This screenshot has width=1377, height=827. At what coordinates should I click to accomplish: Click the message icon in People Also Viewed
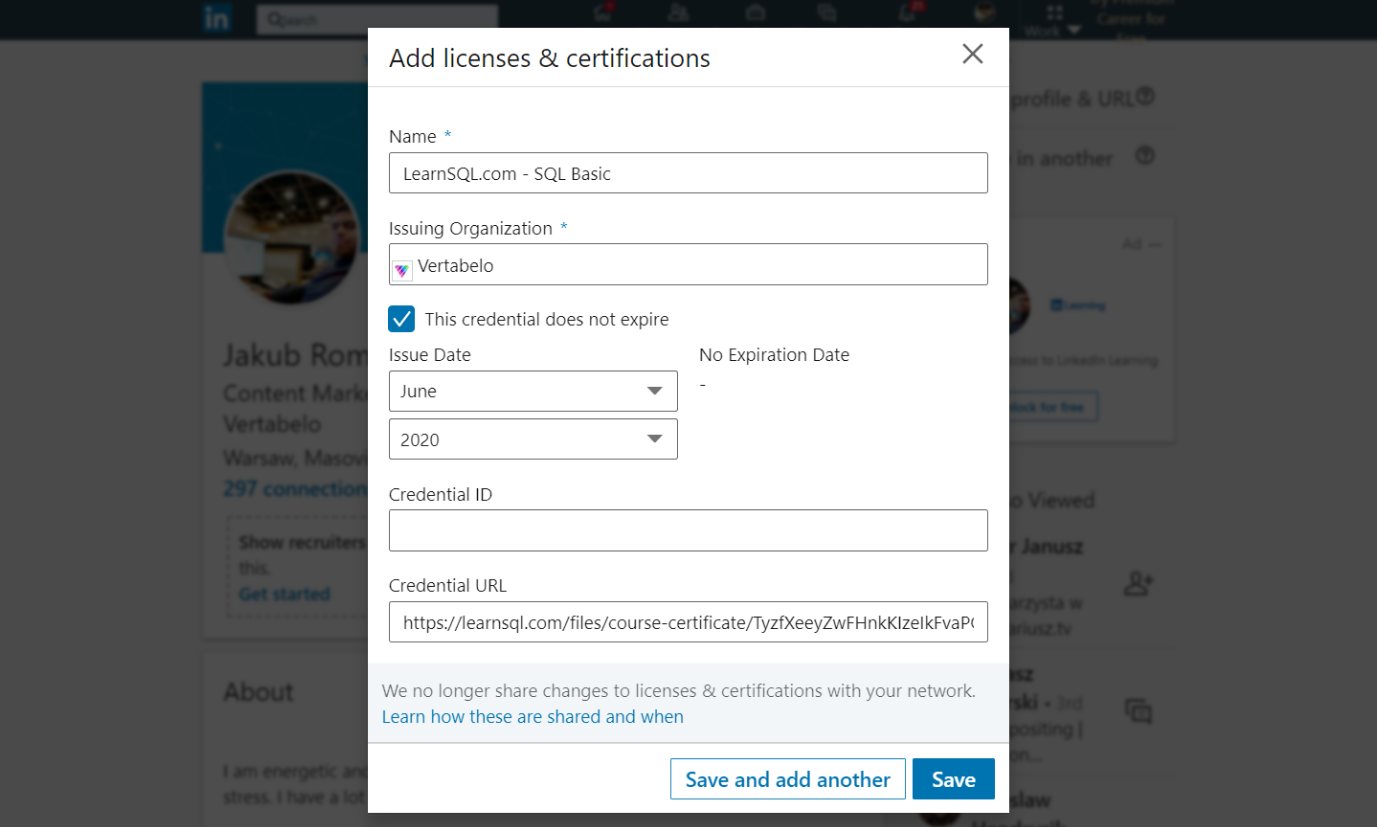pos(1139,711)
